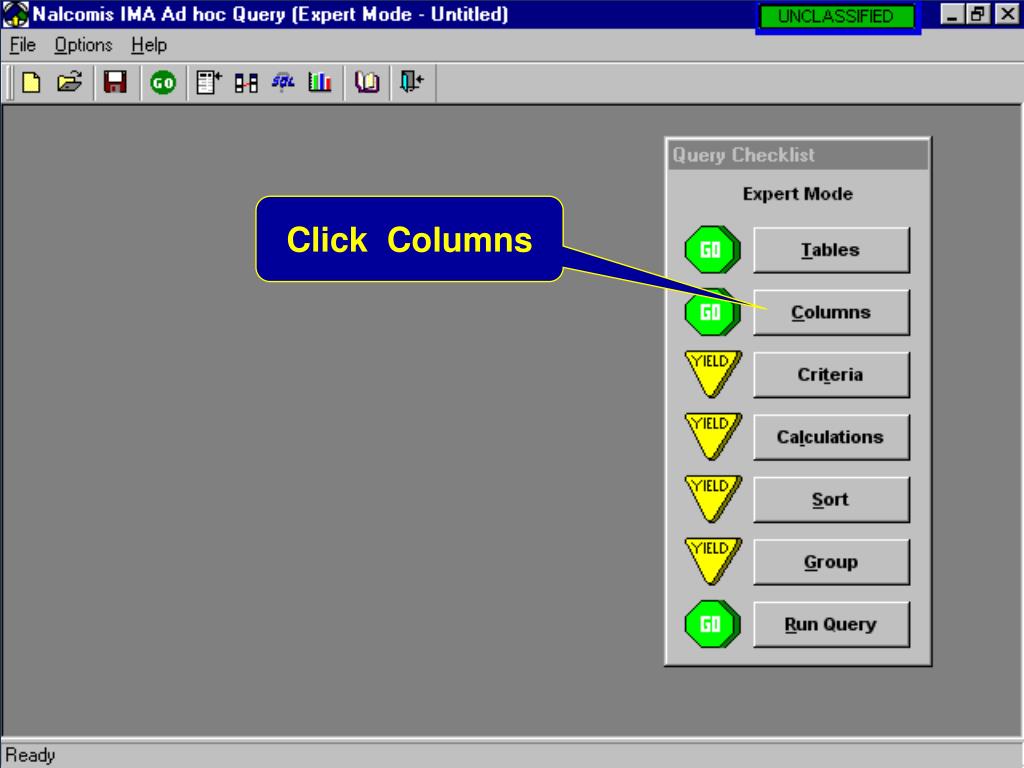1024x768 pixels.
Task: Click the YIELD sign beside Sort
Action: tap(712, 498)
